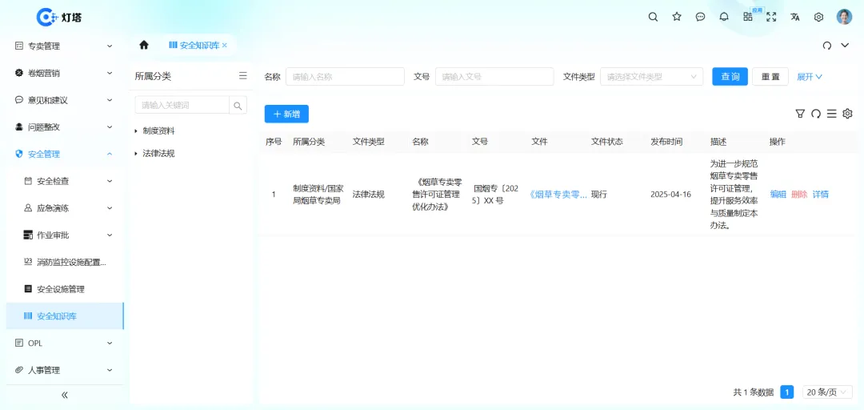Expand the 专卖管理 menu
Viewport: 864px width, 410px height.
point(64,46)
